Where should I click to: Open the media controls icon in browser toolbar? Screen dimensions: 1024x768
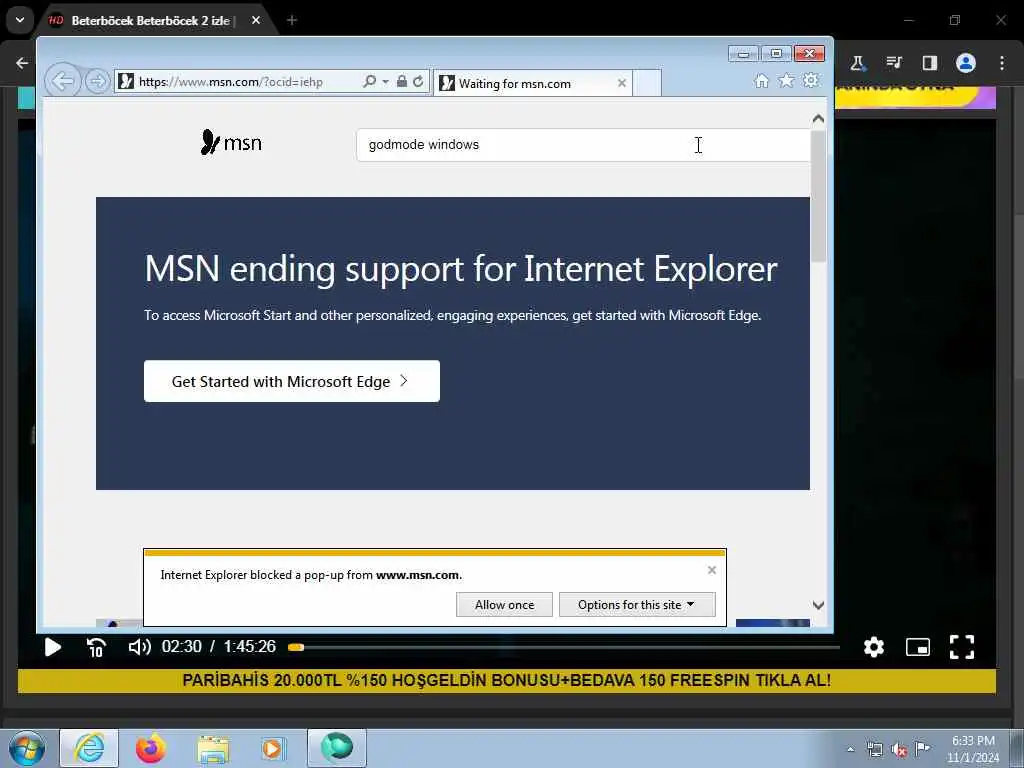pos(894,63)
